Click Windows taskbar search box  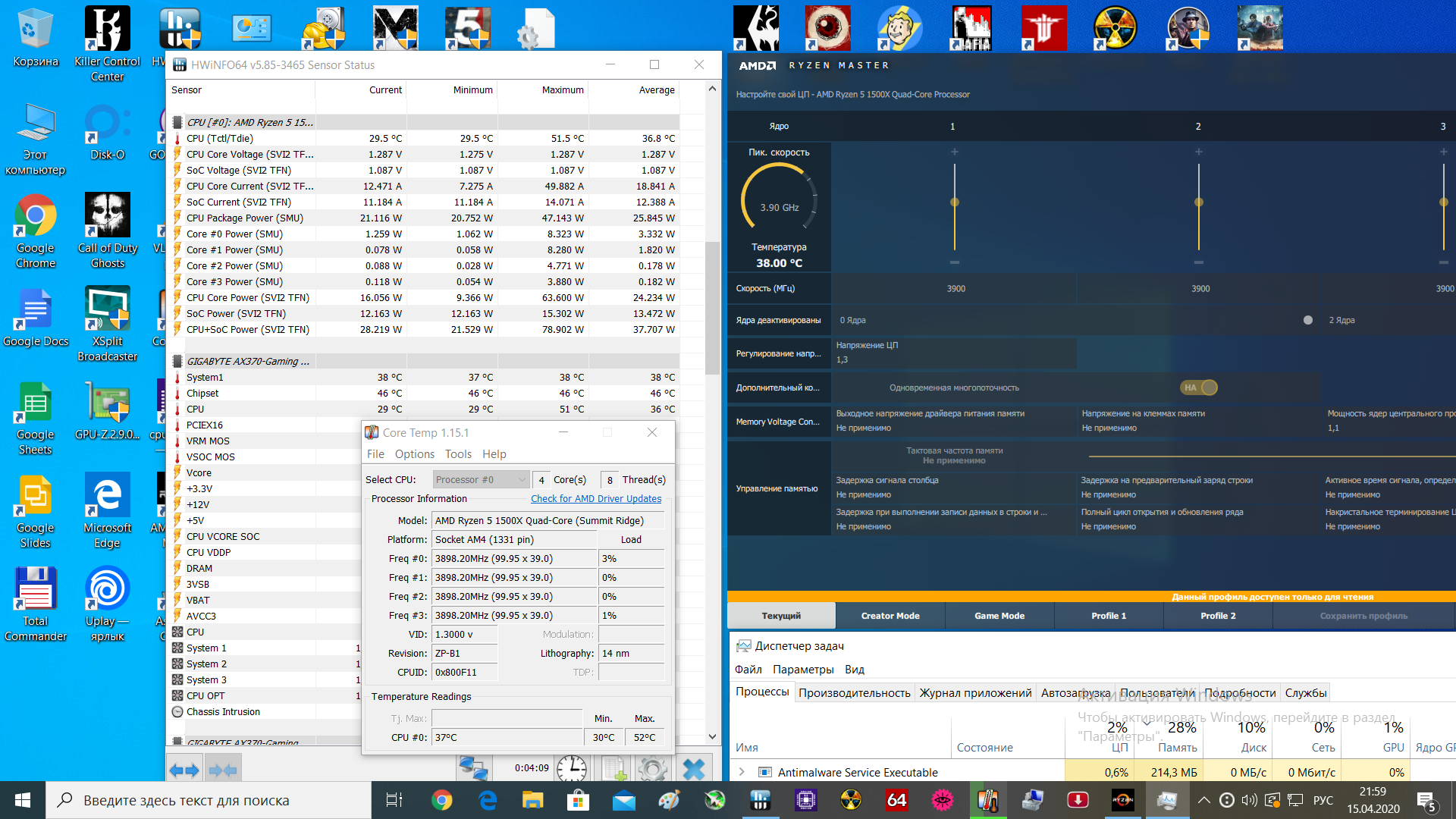pos(209,800)
